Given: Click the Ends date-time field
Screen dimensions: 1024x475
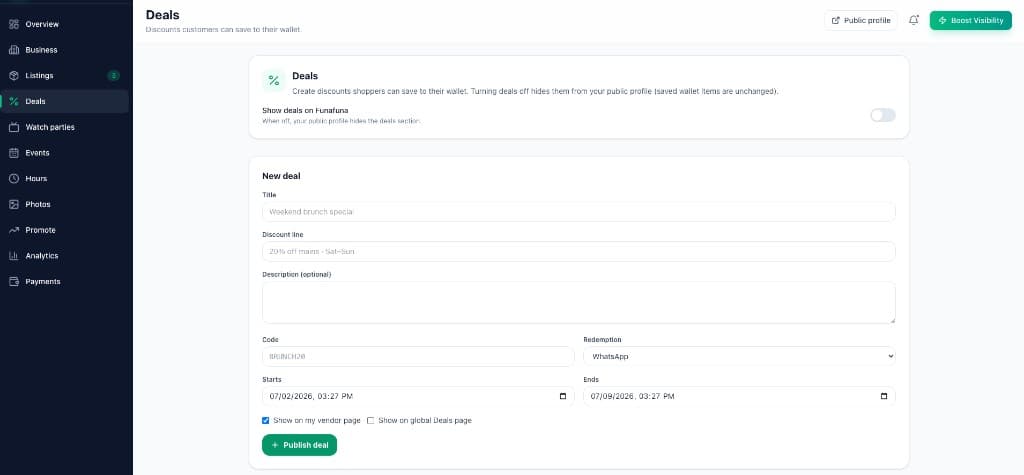Looking at the screenshot, I should (x=739, y=396).
